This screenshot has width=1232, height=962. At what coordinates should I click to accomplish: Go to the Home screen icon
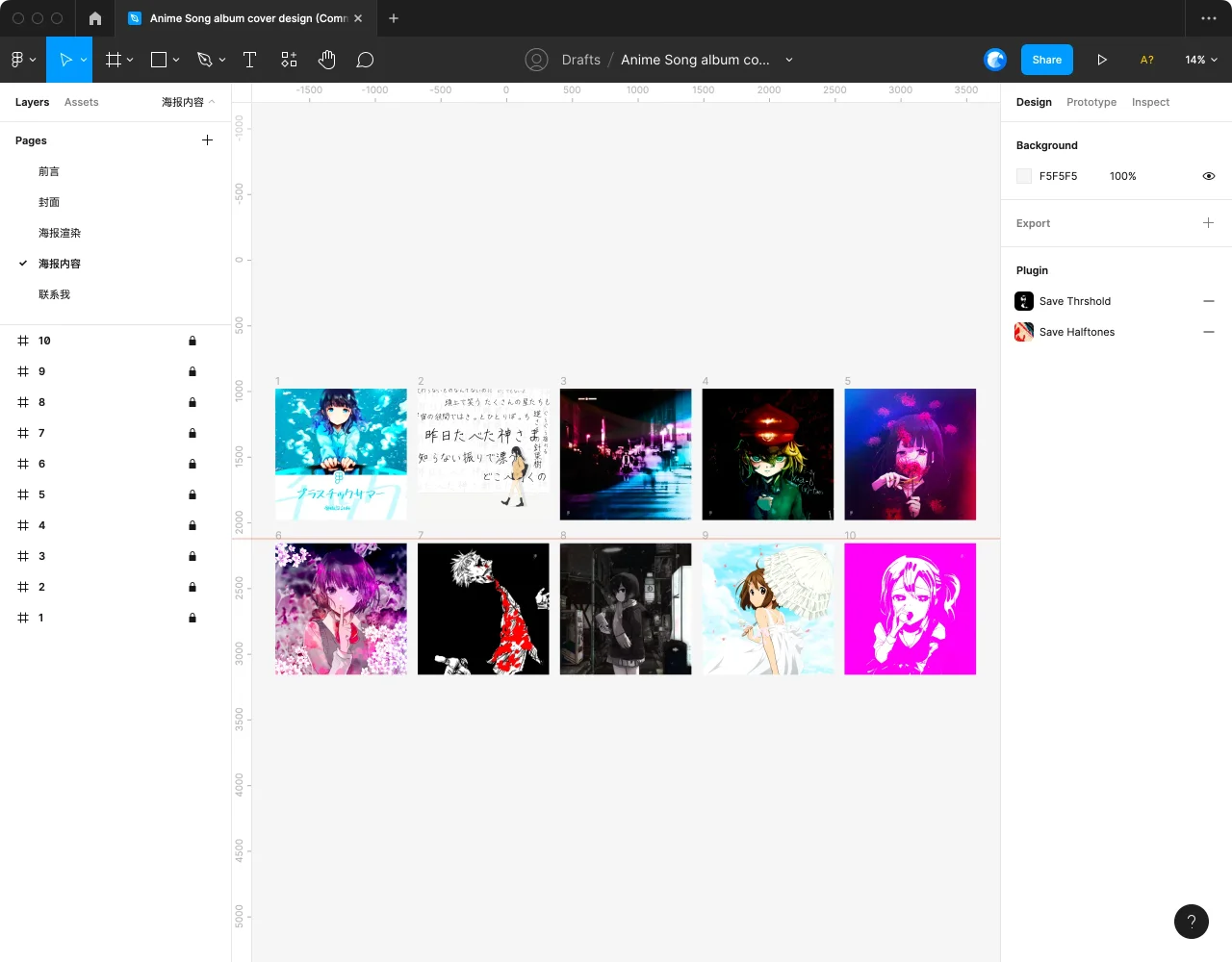(94, 18)
